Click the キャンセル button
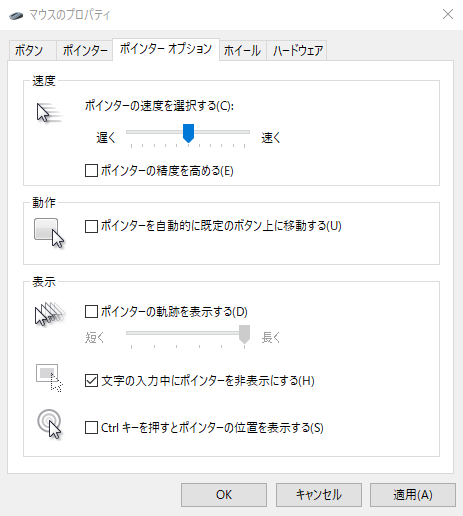This screenshot has width=463, height=516. 319,495
